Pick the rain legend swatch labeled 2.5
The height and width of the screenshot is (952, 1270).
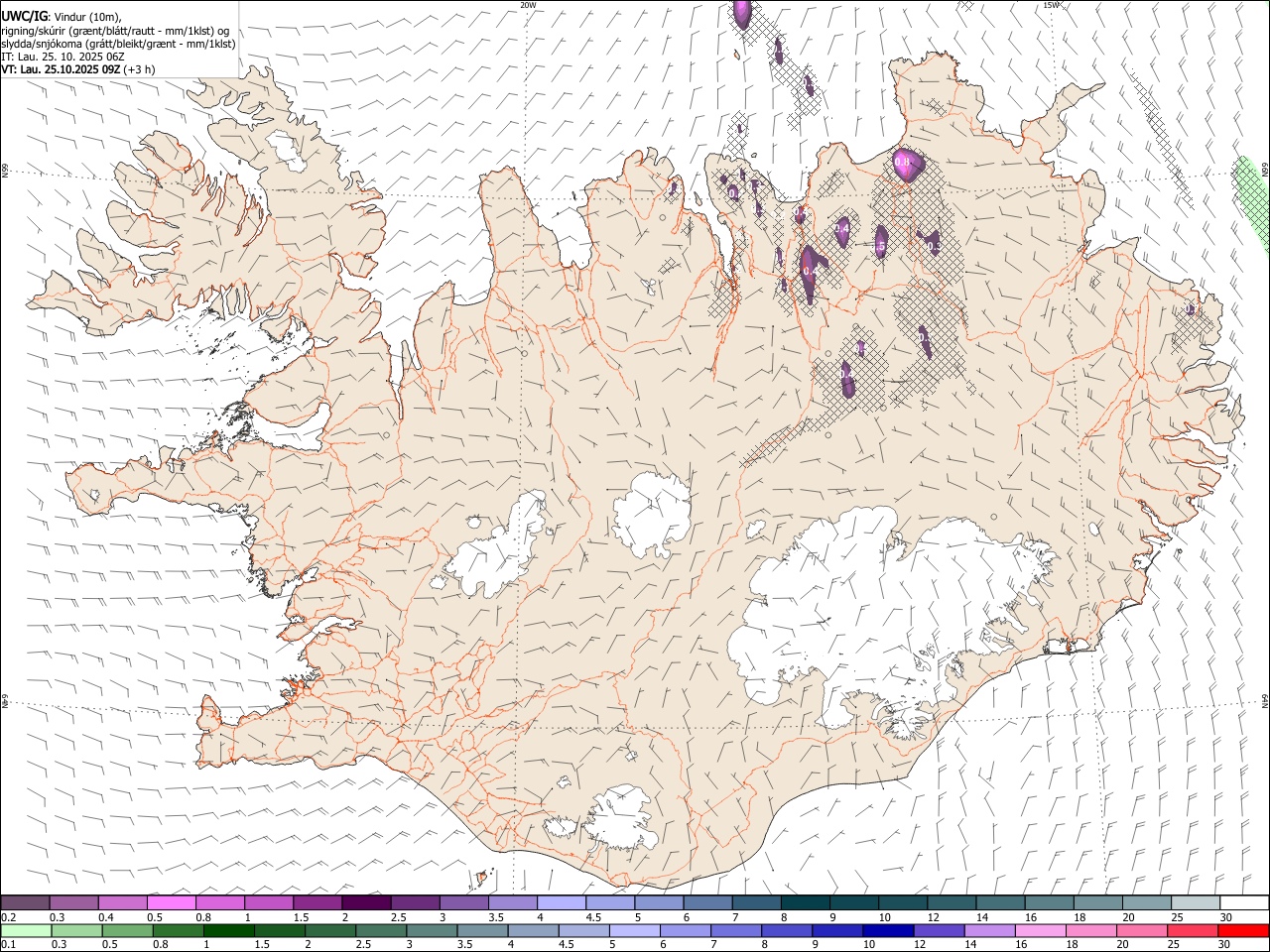coord(381,930)
